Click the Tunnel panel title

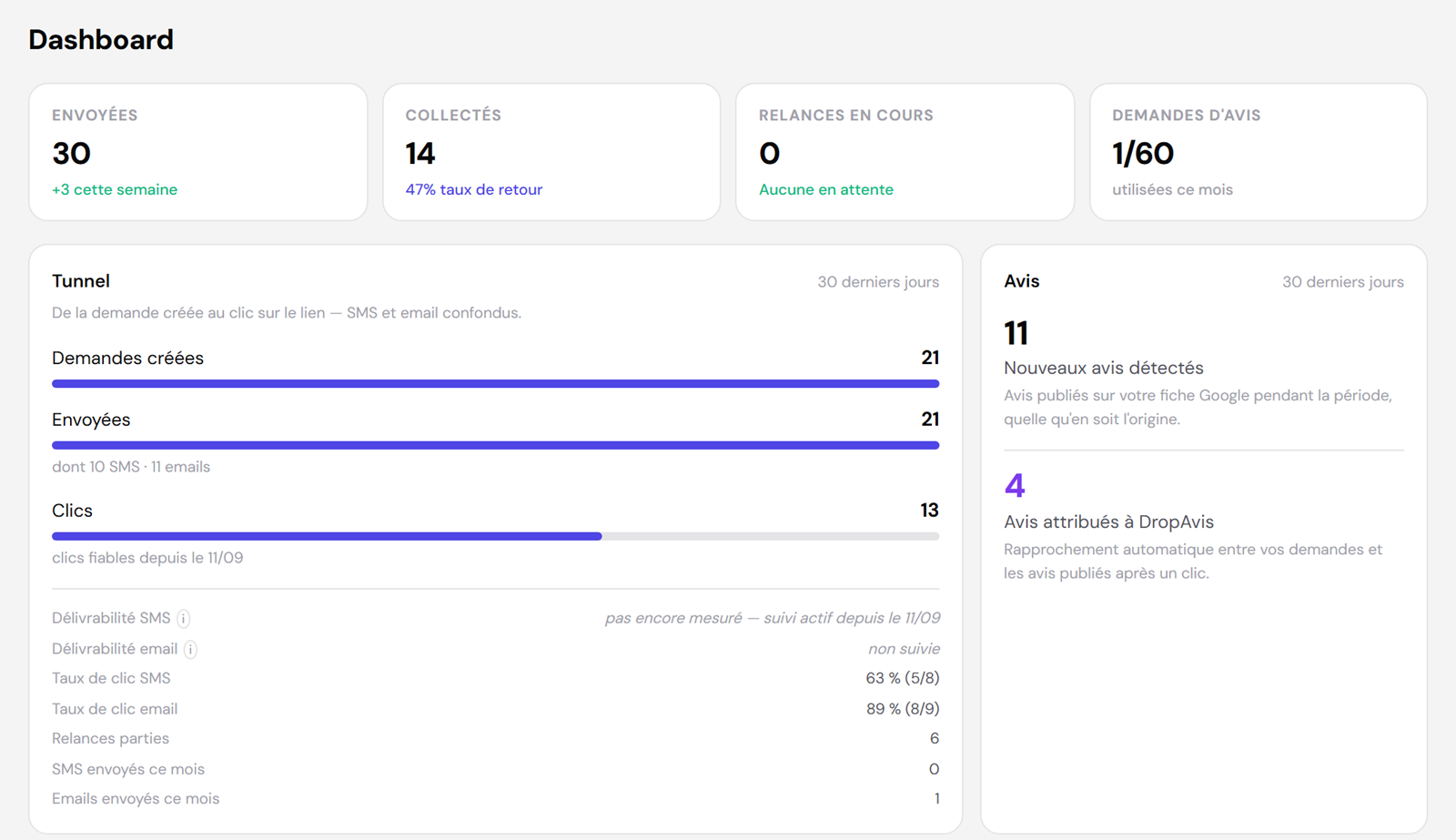pos(81,281)
